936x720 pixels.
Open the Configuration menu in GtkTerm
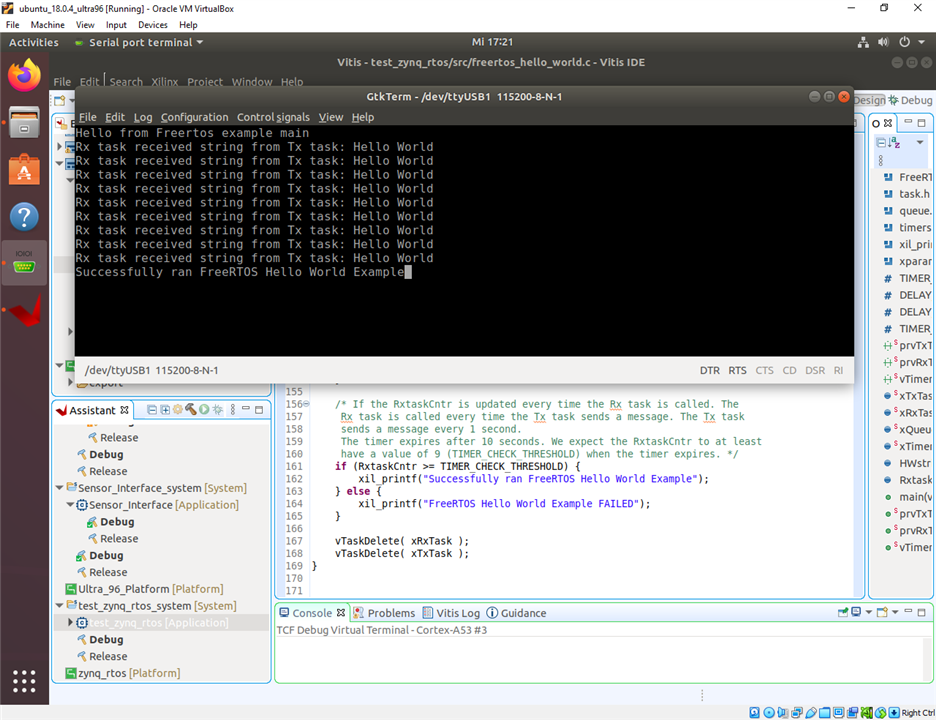(x=194, y=117)
